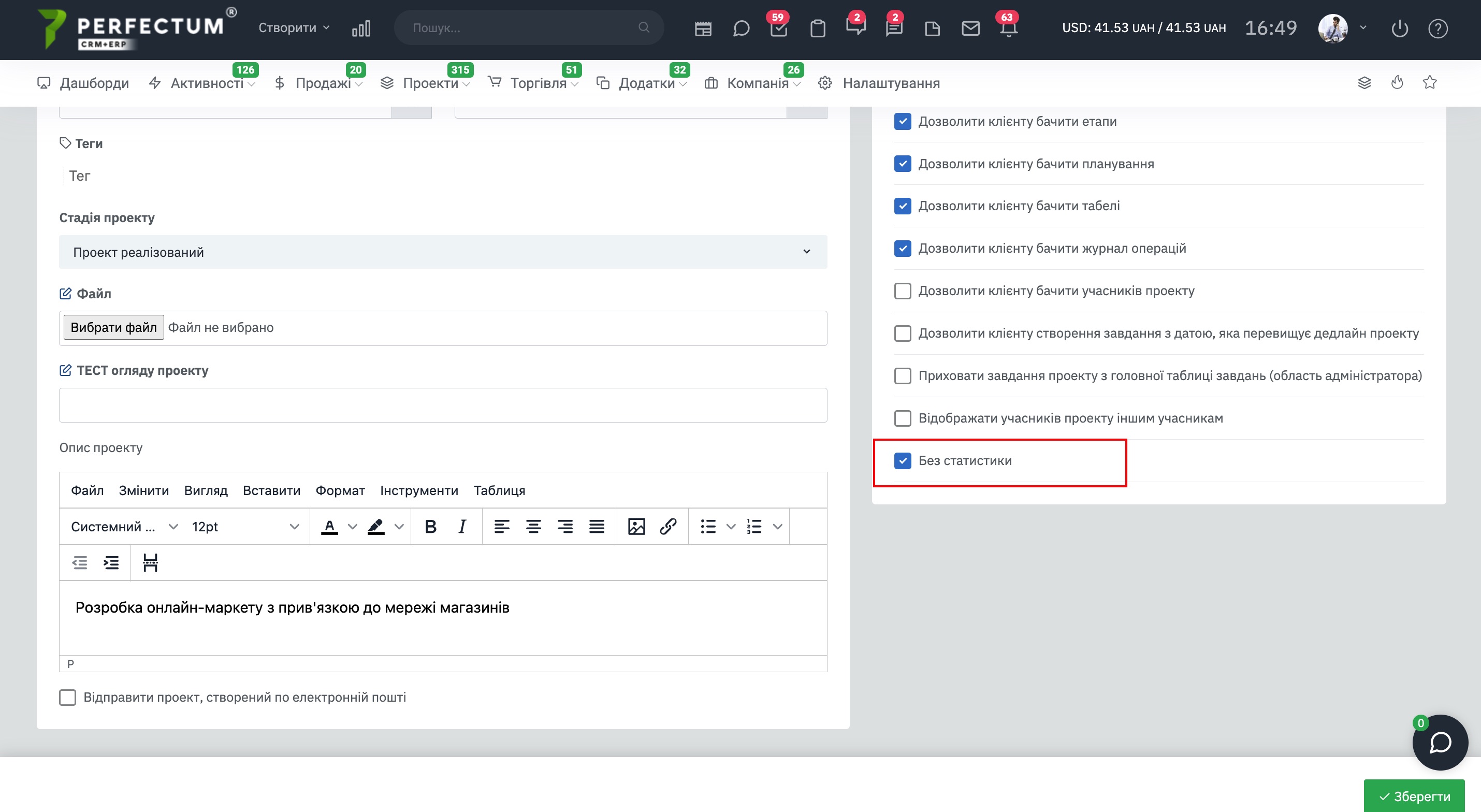Expand highlight color picker arrow
1481x812 pixels.
tap(399, 526)
